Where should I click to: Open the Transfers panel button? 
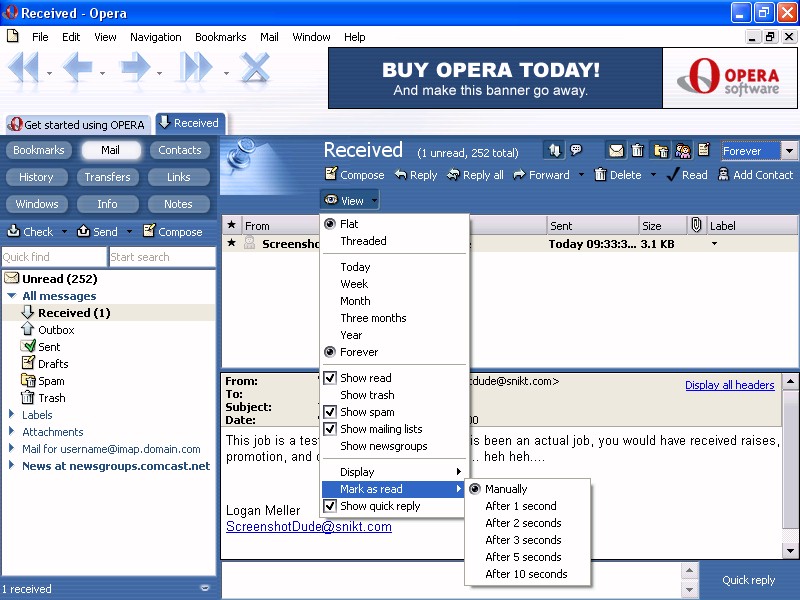107,177
